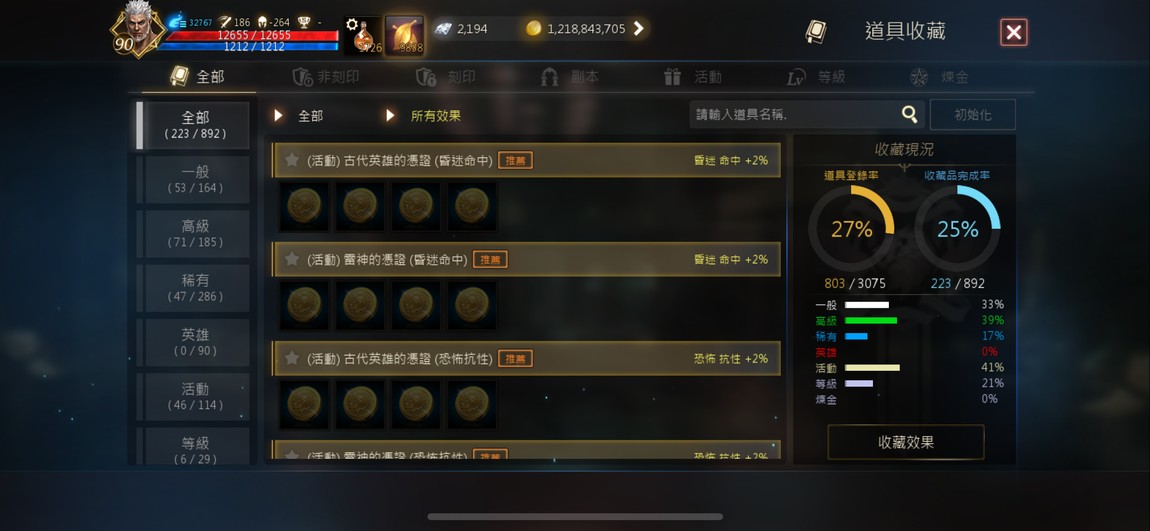The height and width of the screenshot is (531, 1150).
Task: Click the 收藏效果 button
Action: click(x=906, y=442)
